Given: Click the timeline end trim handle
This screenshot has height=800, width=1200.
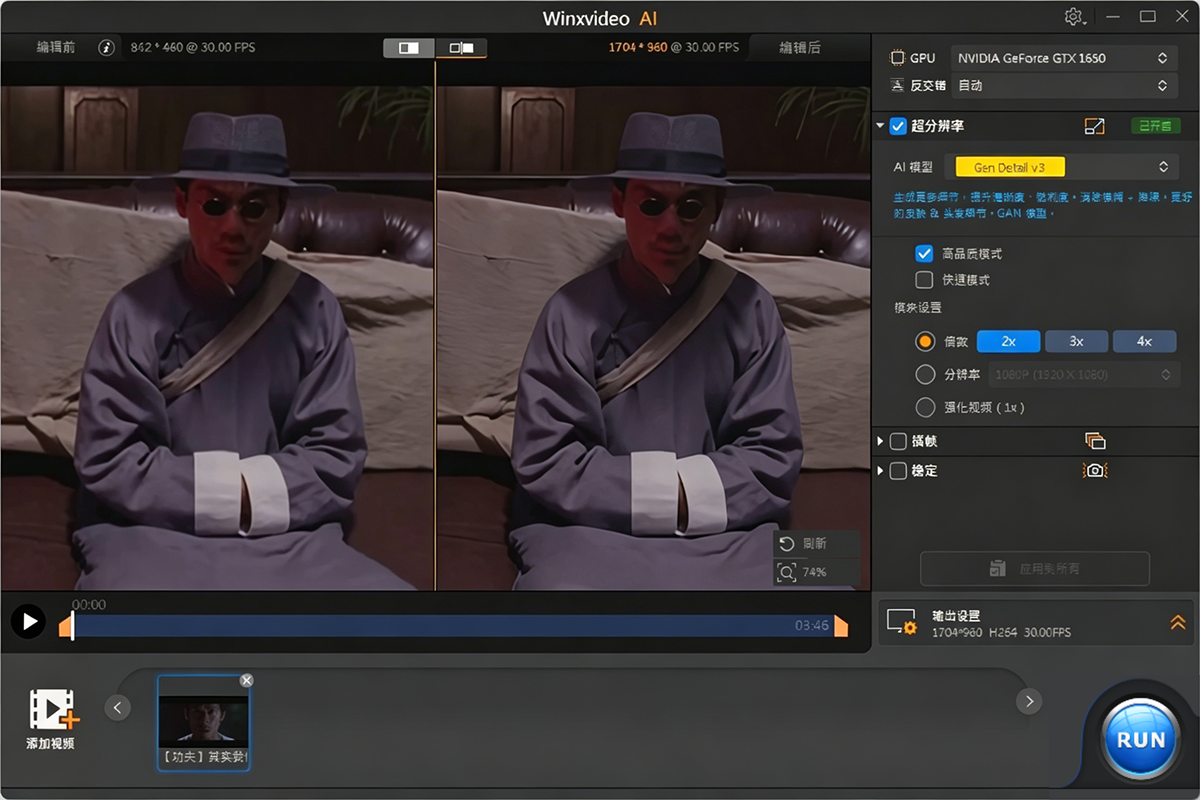Looking at the screenshot, I should pos(841,626).
